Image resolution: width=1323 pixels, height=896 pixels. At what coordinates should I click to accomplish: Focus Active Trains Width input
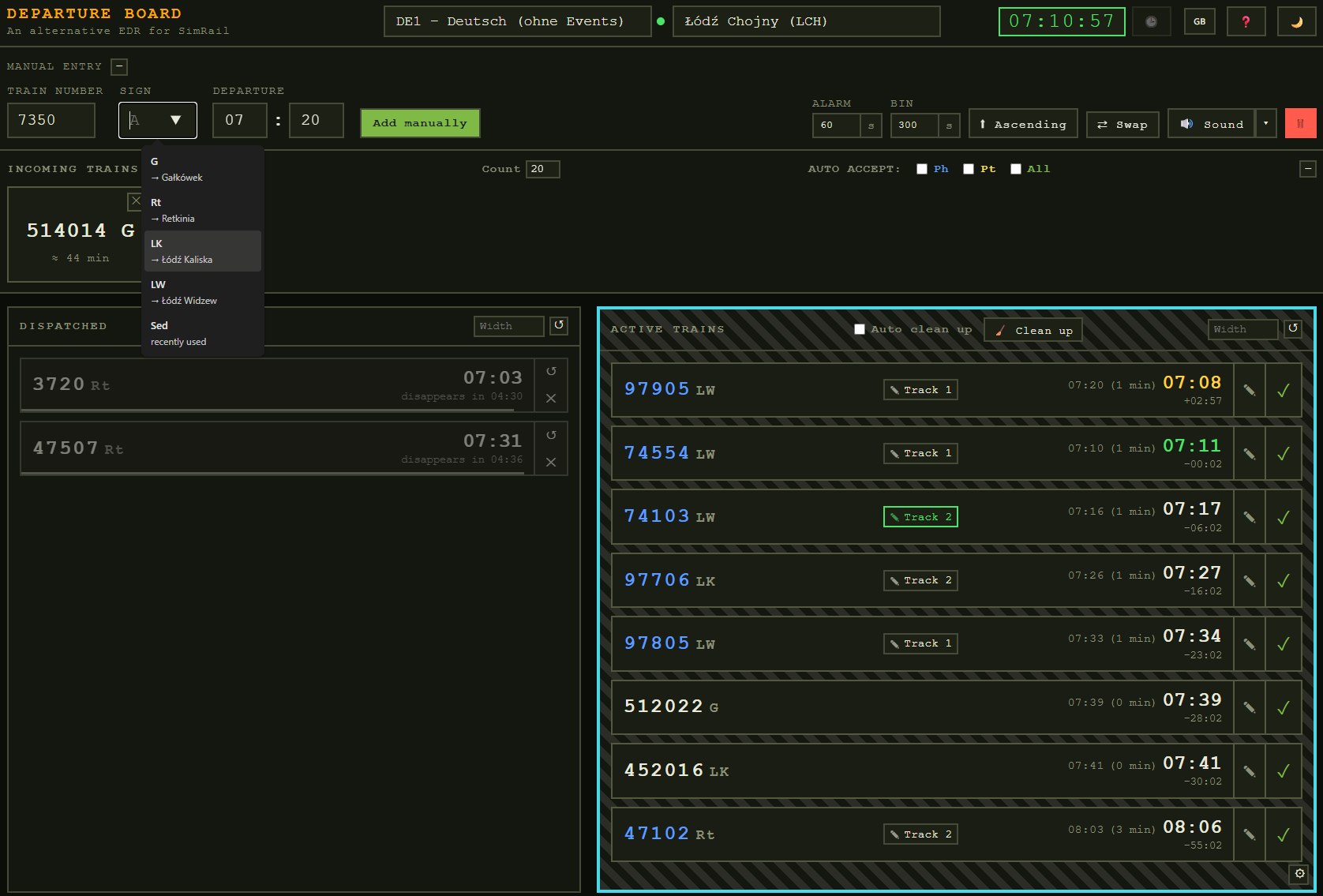coord(1243,329)
